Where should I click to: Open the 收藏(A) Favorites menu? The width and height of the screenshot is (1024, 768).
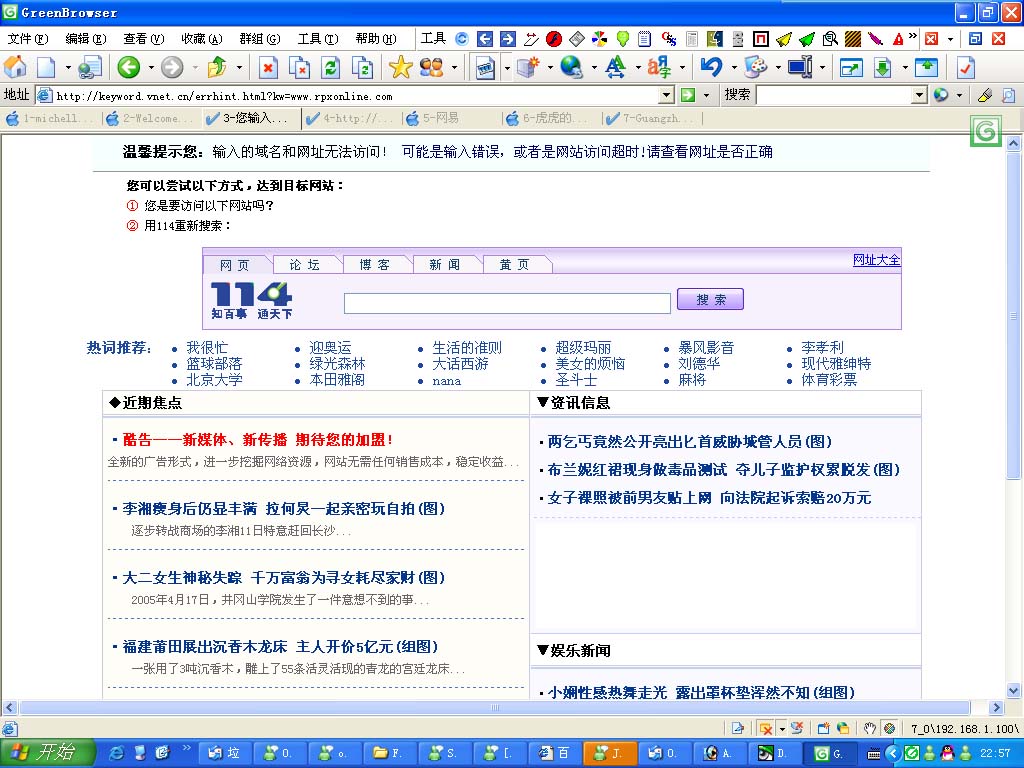[201, 39]
